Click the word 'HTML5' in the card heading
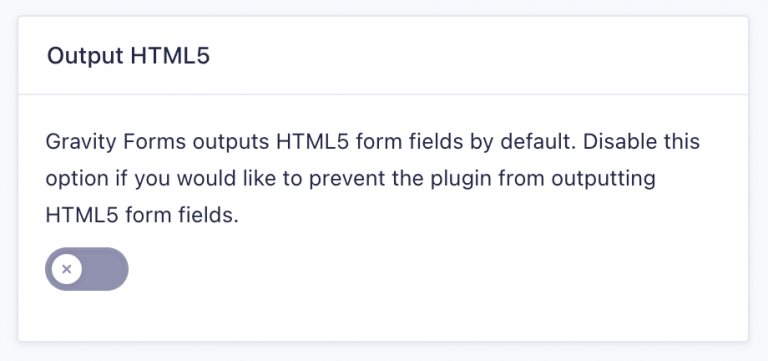The image size is (768, 361). [170, 56]
